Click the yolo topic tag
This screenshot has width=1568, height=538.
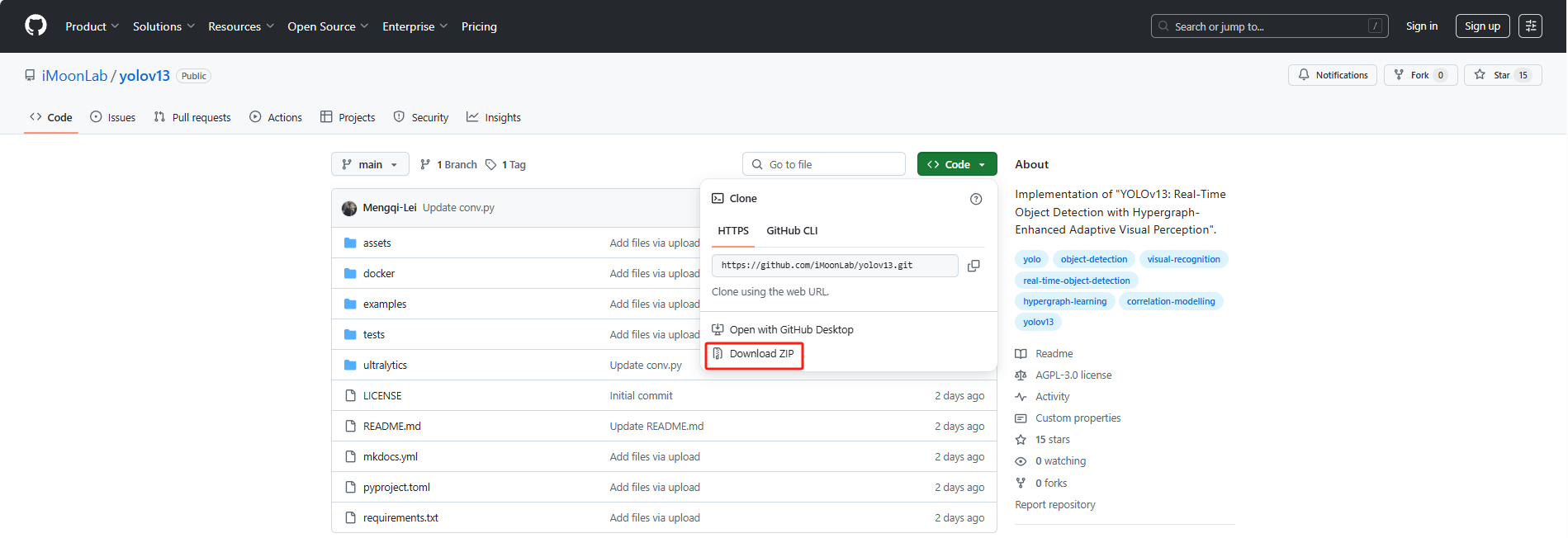click(1032, 259)
